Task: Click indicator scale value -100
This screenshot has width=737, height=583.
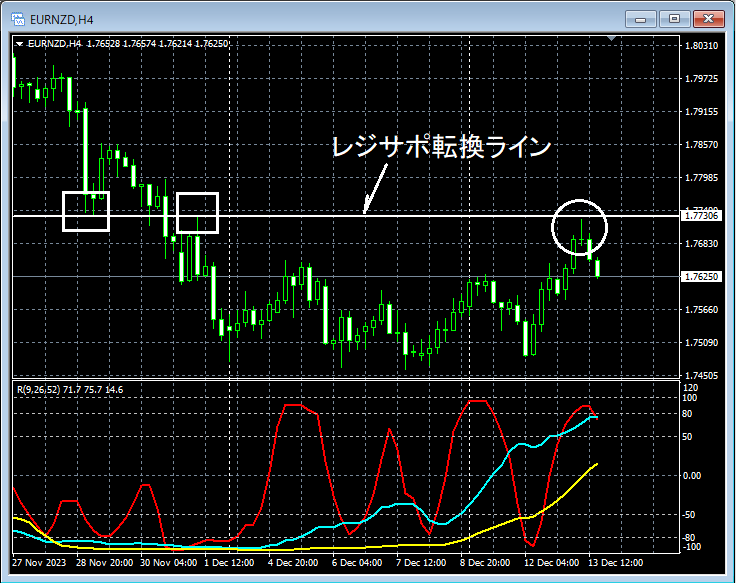Action: [x=691, y=547]
